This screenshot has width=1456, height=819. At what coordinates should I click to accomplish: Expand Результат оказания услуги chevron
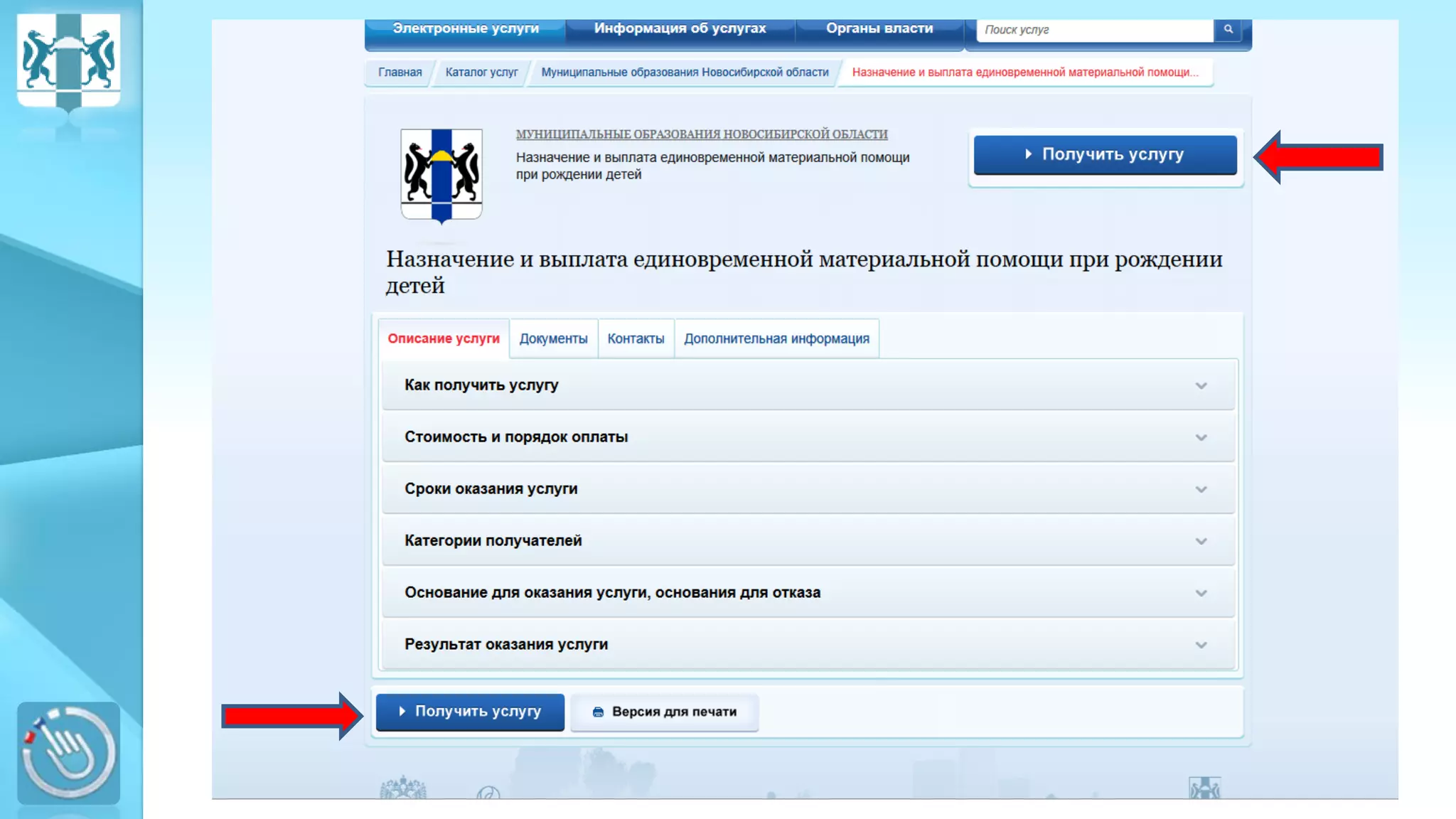pos(1201,645)
